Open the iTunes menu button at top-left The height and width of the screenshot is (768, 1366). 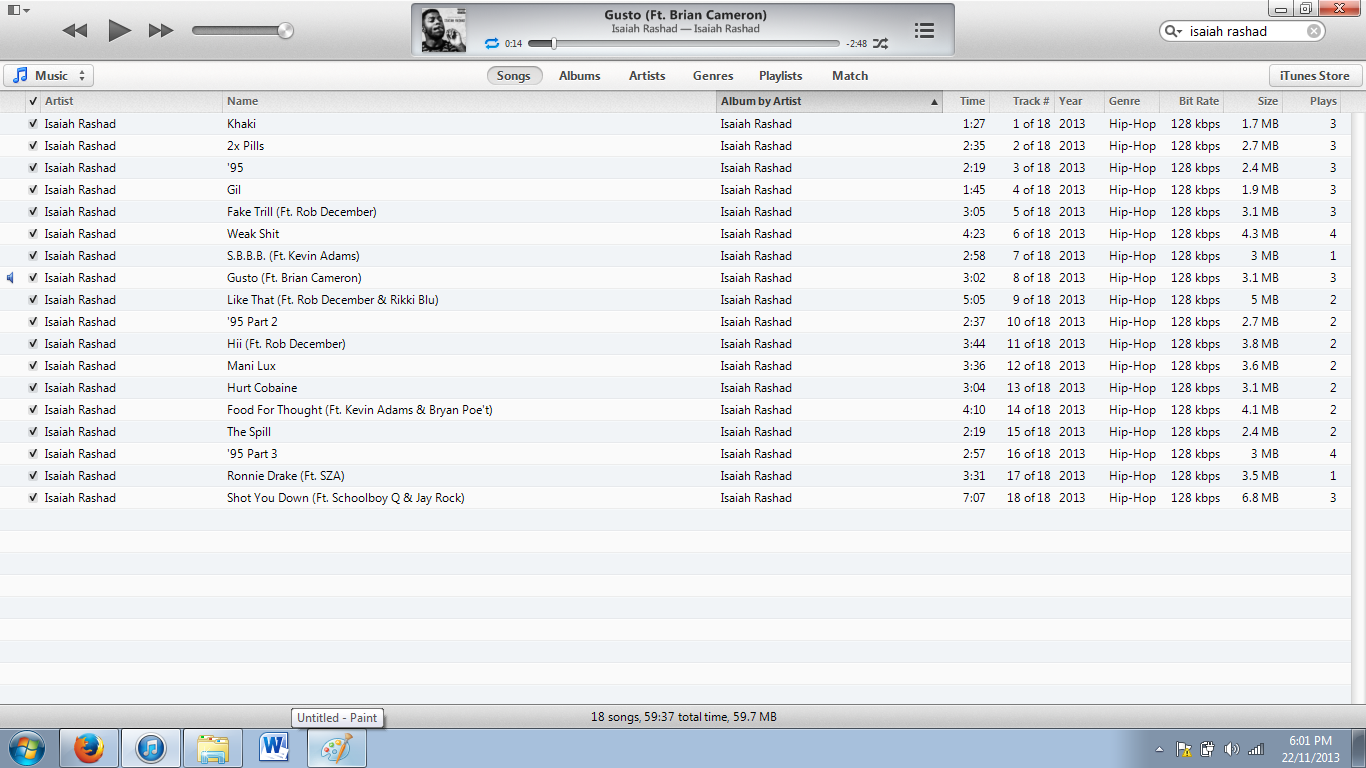(x=18, y=10)
